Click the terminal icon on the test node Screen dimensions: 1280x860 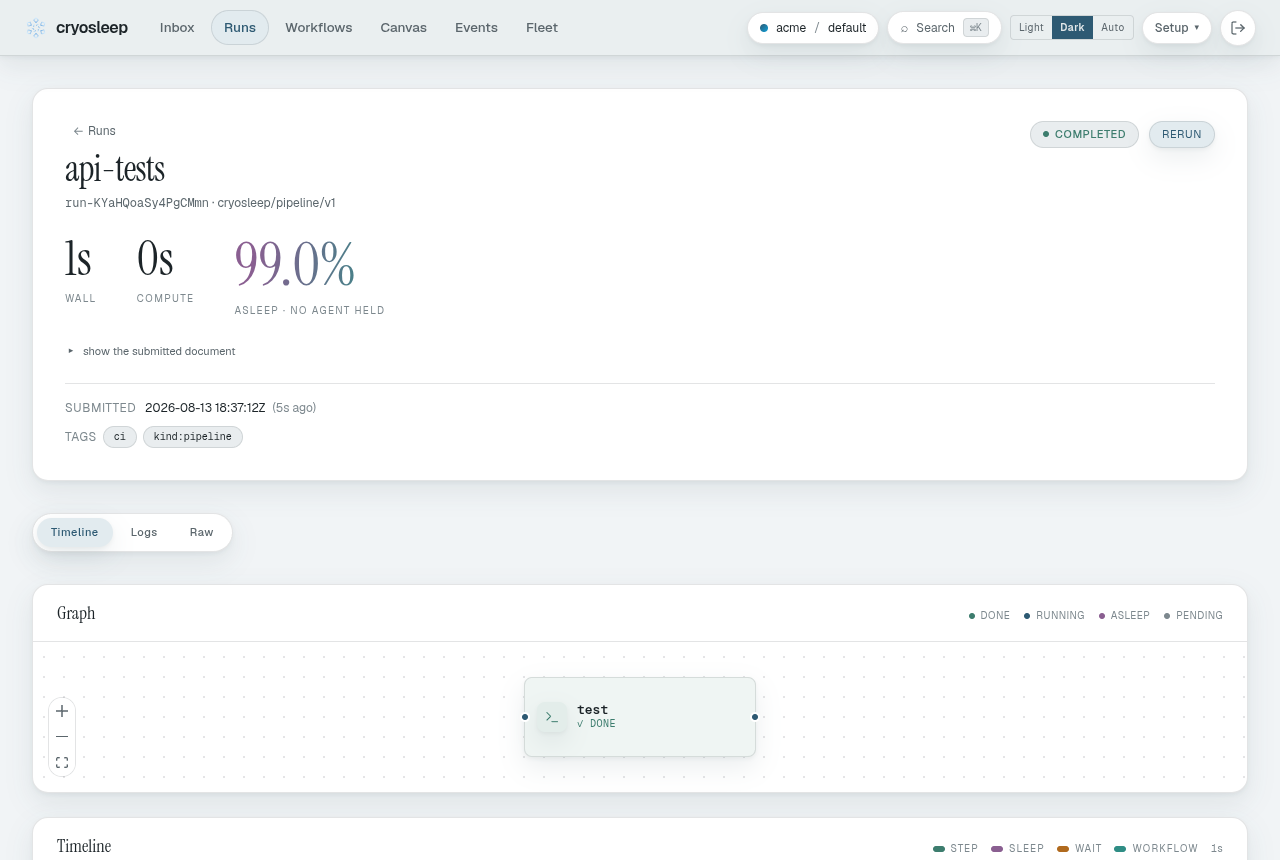pyautogui.click(x=552, y=717)
